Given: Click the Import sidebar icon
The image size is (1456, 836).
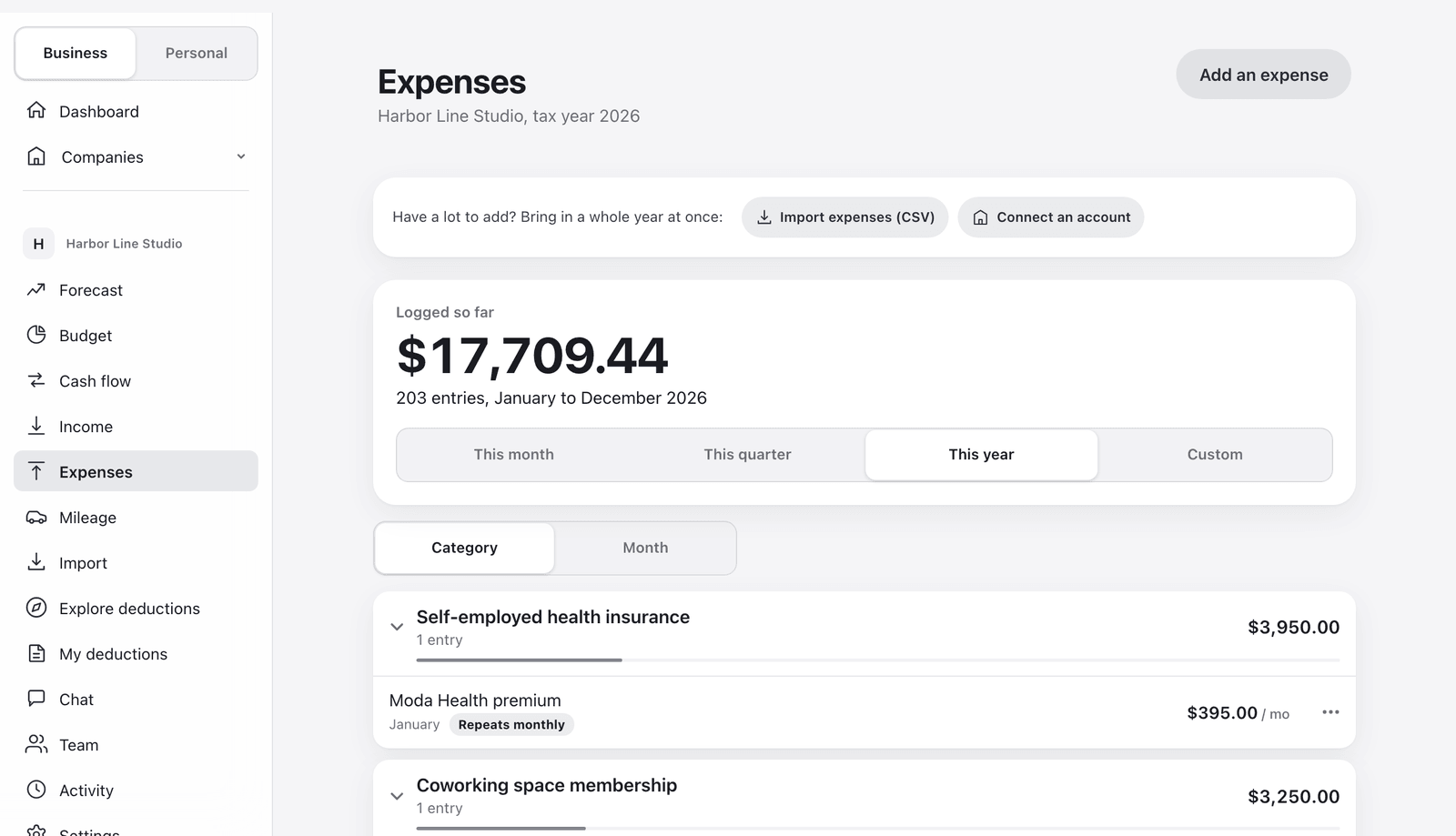Looking at the screenshot, I should pos(36,562).
